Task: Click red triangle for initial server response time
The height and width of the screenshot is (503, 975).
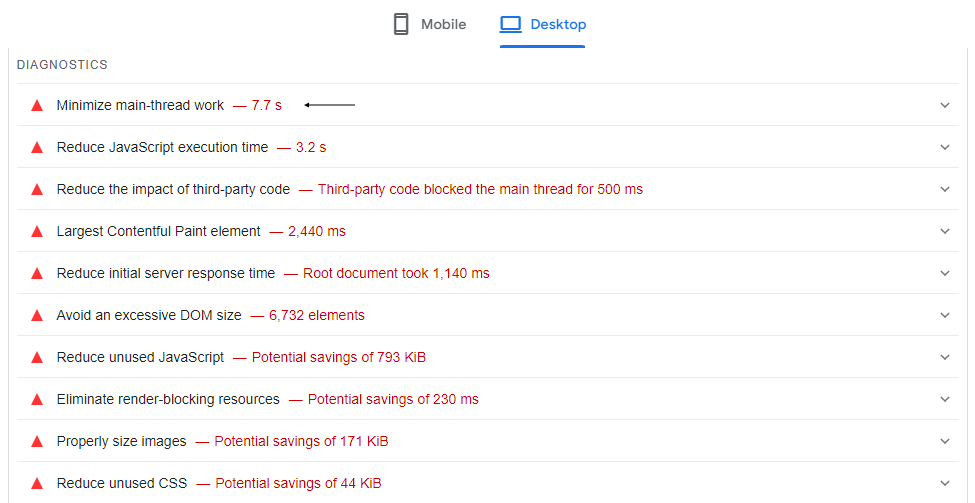Action: click(37, 273)
